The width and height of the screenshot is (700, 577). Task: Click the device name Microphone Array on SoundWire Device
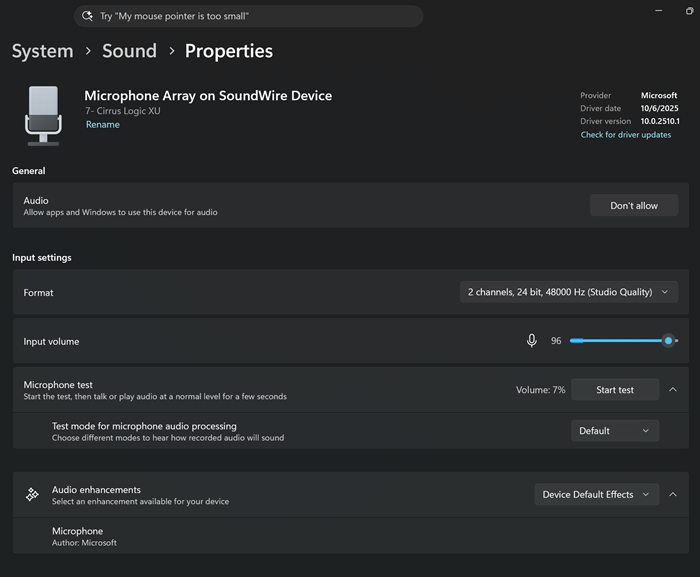208,96
